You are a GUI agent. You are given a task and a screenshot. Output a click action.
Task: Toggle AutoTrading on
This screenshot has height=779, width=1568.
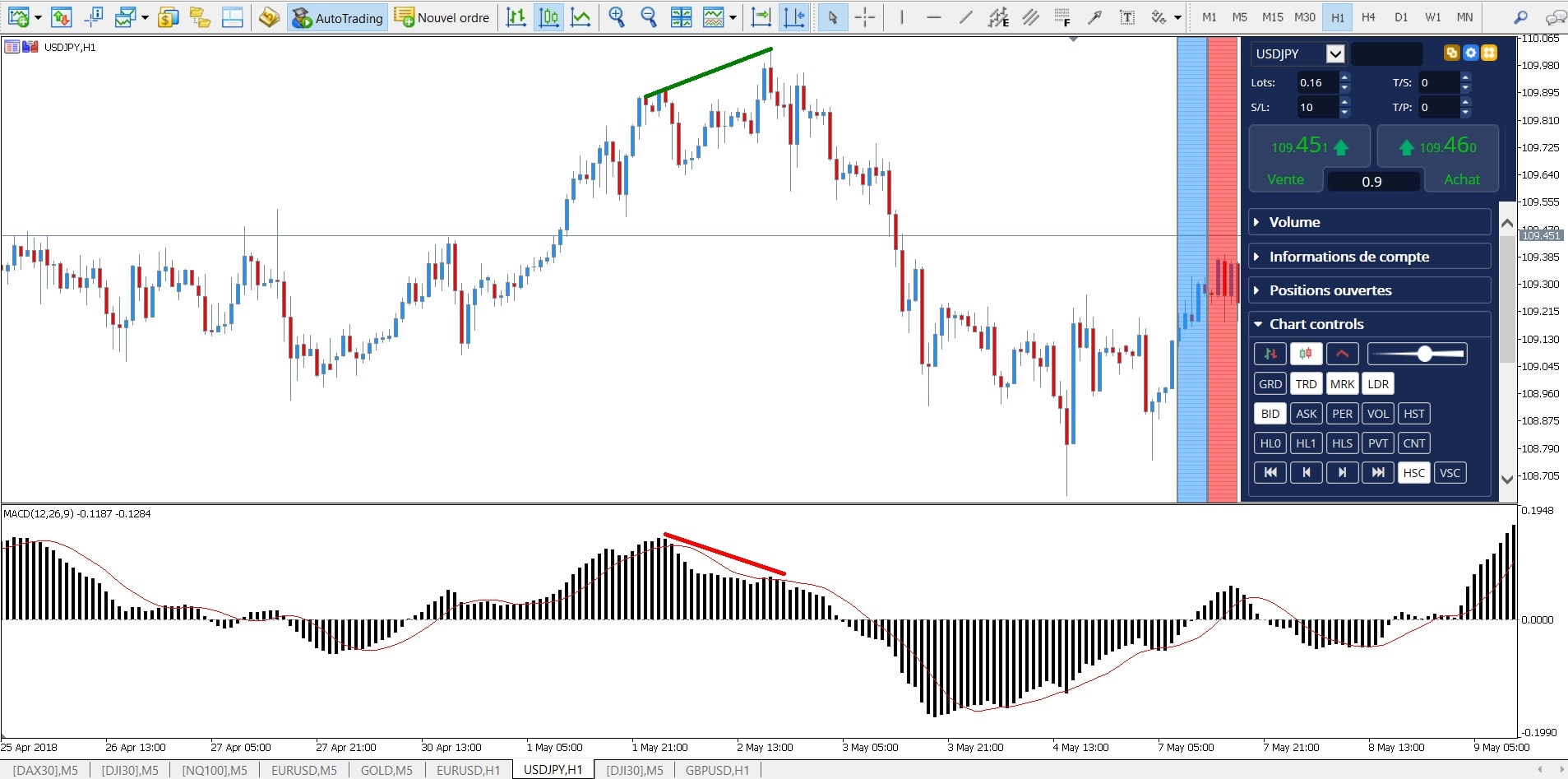click(336, 16)
